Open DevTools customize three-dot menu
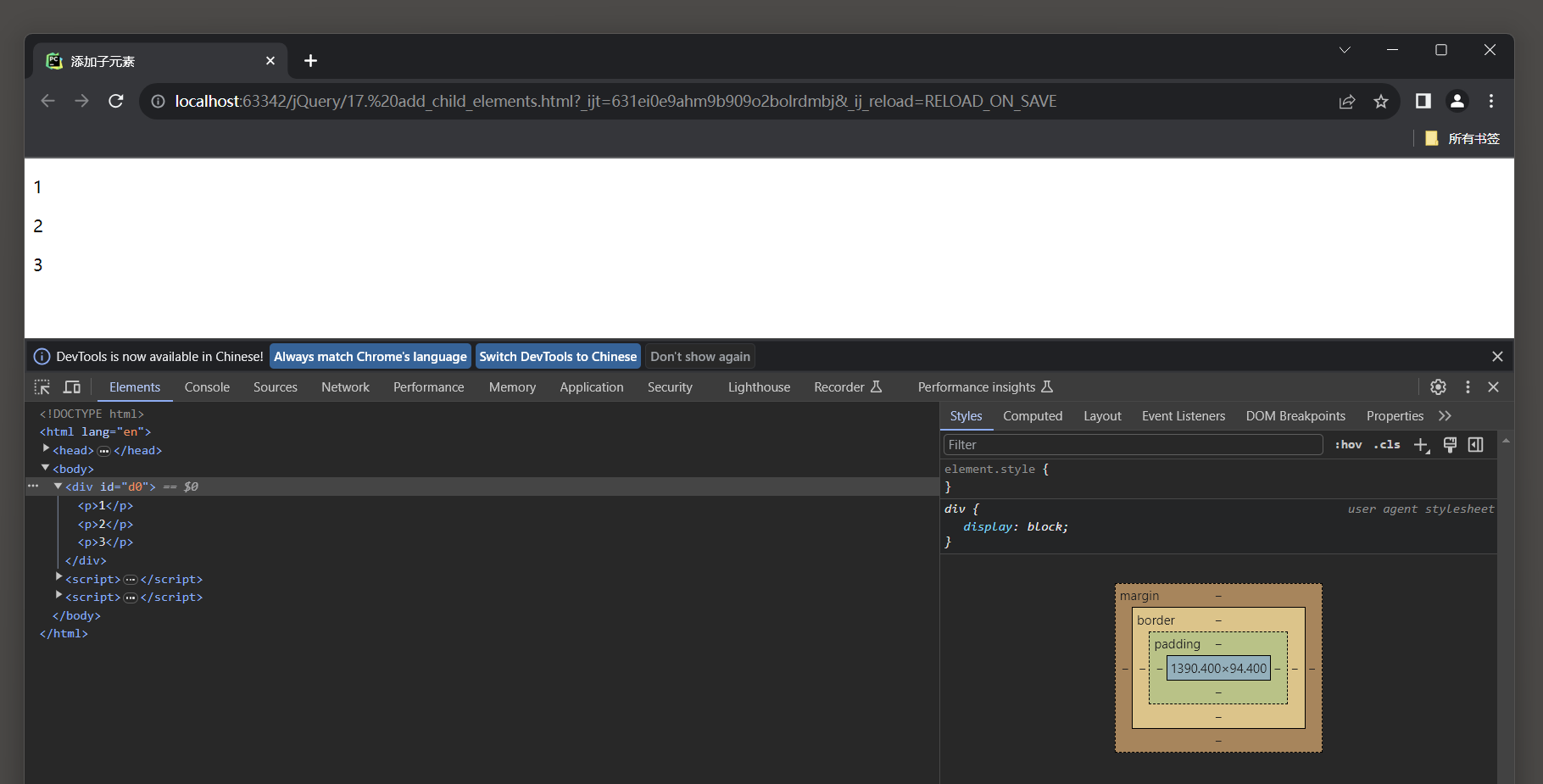1543x784 pixels. pyautogui.click(x=1468, y=387)
